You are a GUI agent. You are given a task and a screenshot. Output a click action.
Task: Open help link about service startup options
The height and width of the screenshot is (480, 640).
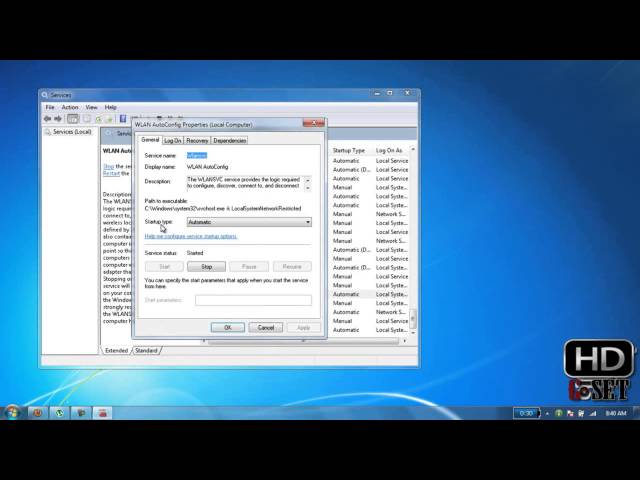coord(191,236)
